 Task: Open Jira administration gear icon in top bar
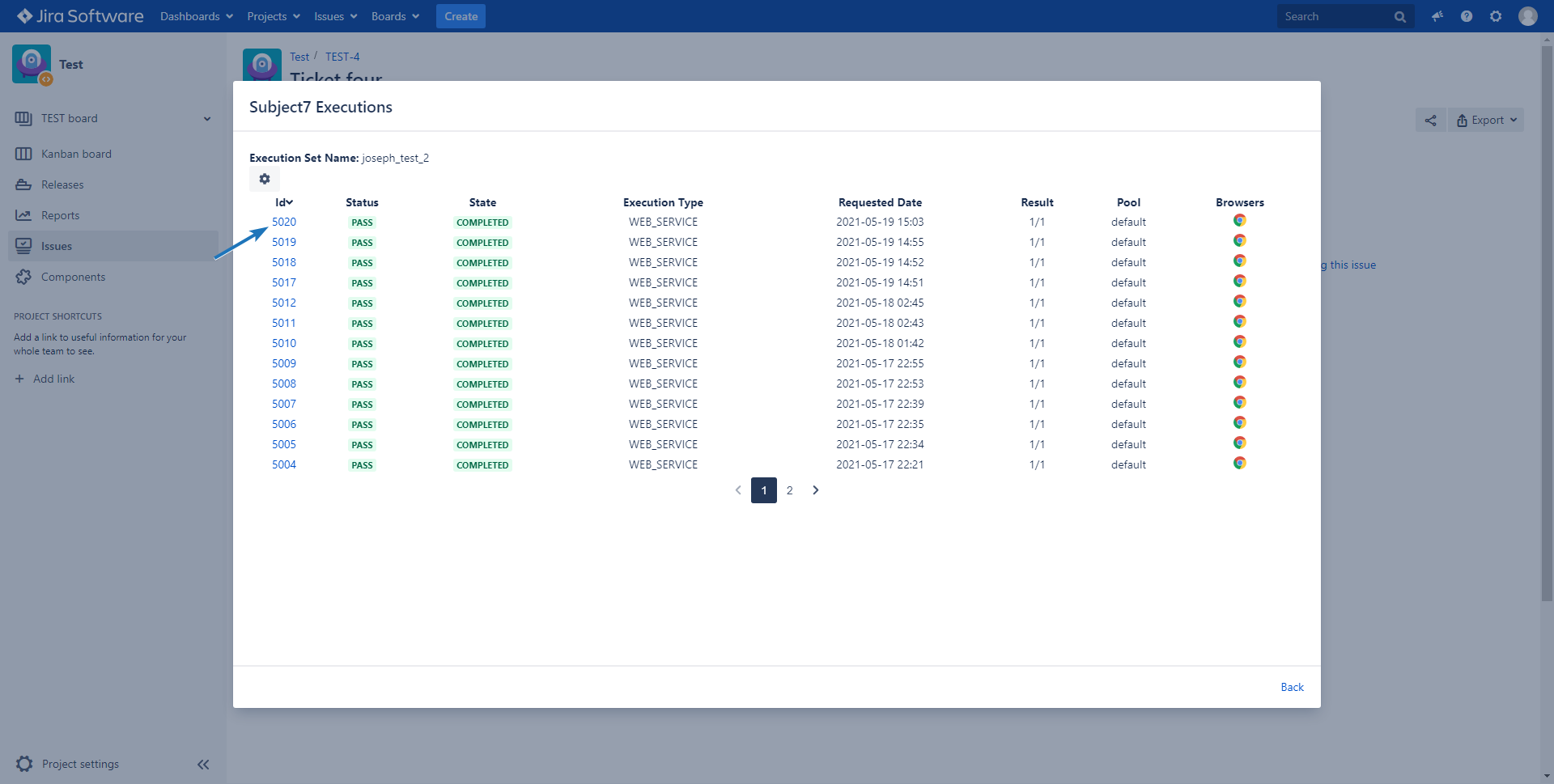pos(1496,16)
